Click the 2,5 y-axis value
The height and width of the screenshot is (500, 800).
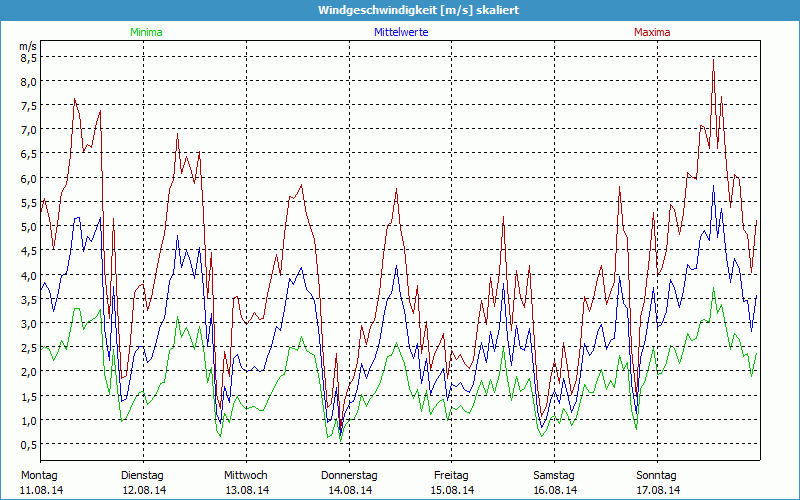[29, 348]
